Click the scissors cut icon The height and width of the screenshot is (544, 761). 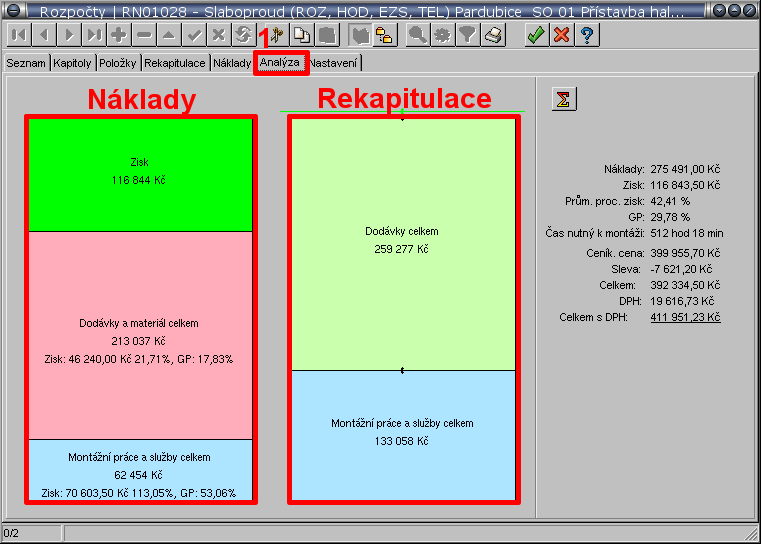(276, 35)
